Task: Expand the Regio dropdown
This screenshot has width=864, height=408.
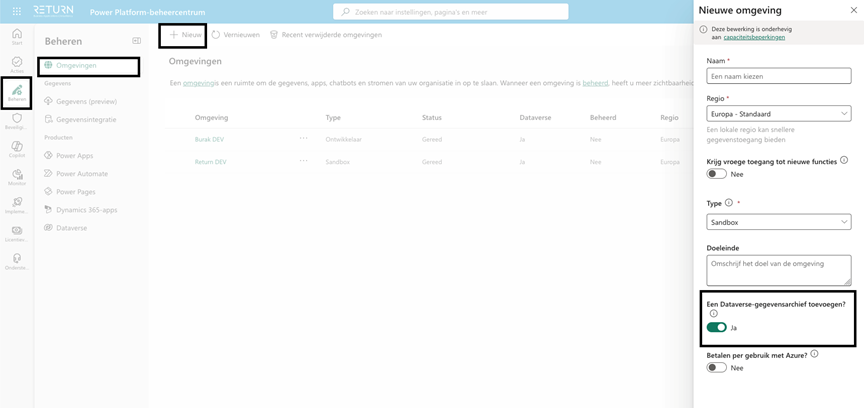Action: (778, 113)
